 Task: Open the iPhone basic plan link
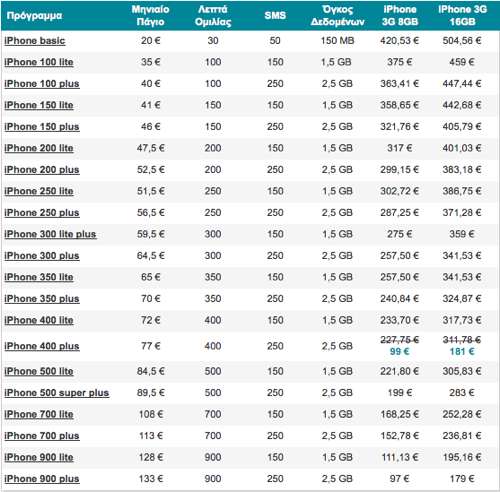point(35,41)
